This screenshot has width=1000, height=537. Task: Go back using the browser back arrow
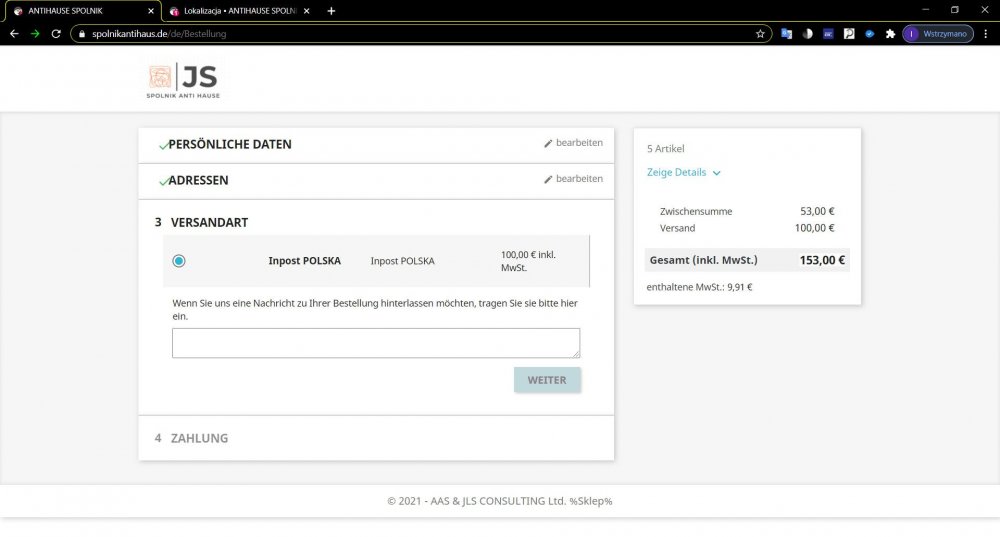point(14,34)
